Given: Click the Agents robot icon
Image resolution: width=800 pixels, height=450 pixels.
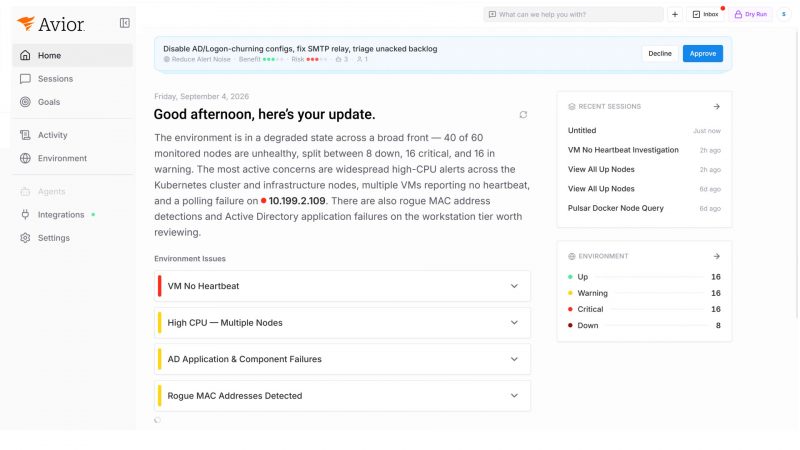Looking at the screenshot, I should coord(25,191).
